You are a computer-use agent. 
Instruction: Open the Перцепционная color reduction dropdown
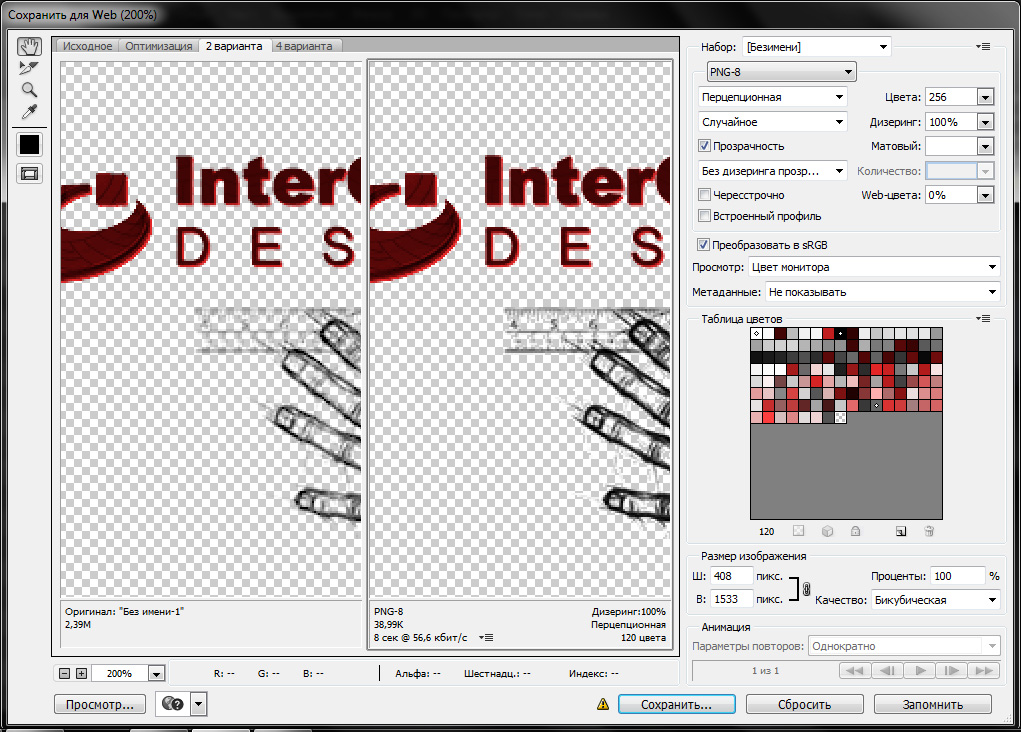tap(772, 97)
